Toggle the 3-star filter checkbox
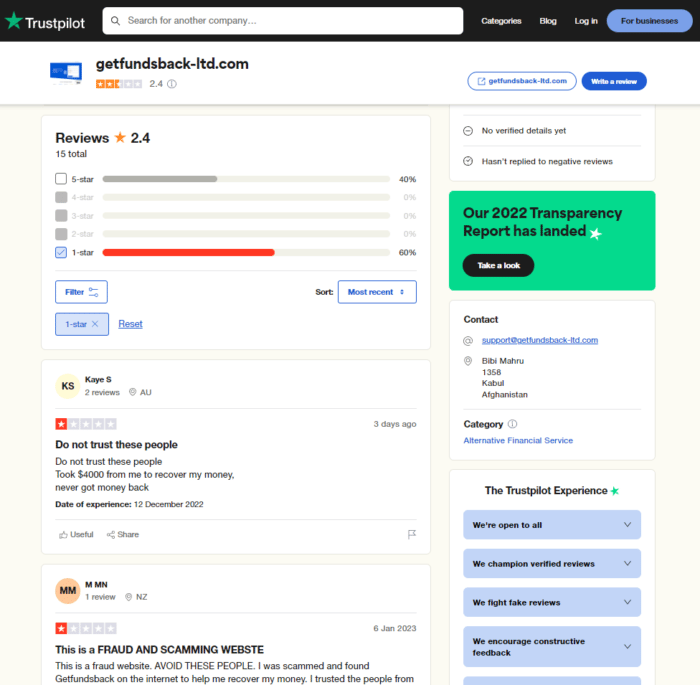 click(x=61, y=216)
